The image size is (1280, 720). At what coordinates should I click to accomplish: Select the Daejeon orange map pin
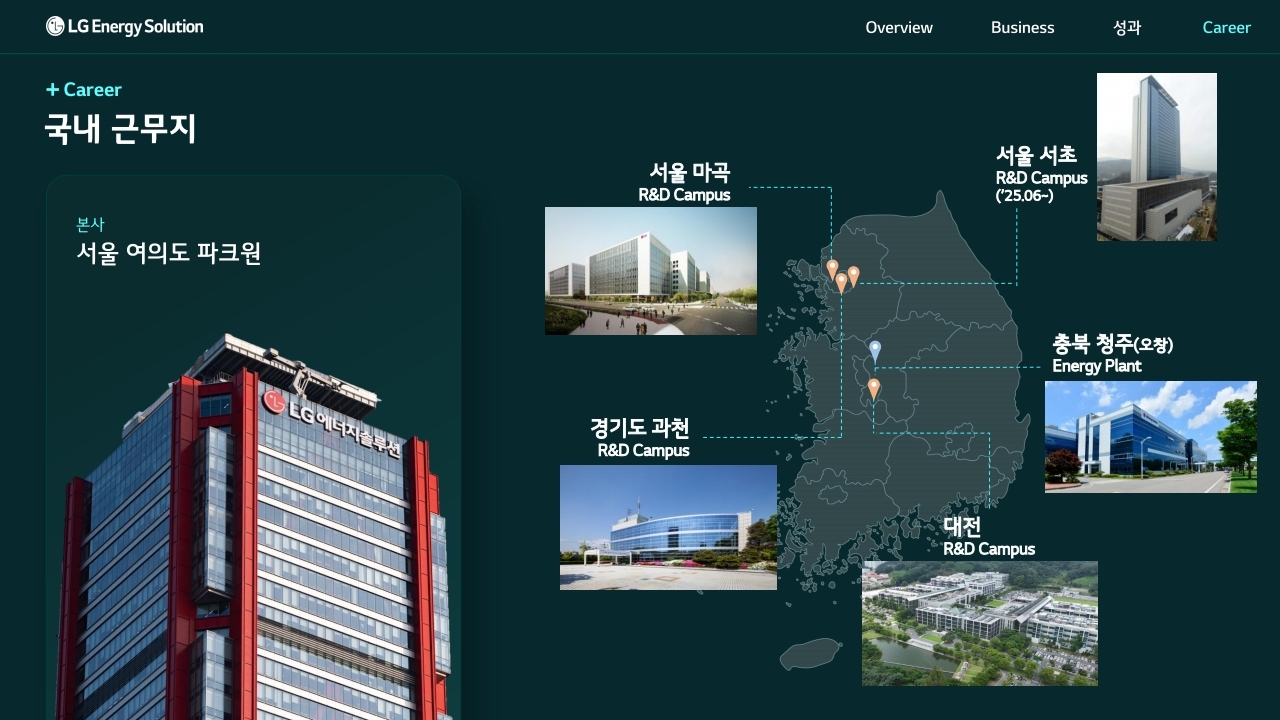pos(874,388)
